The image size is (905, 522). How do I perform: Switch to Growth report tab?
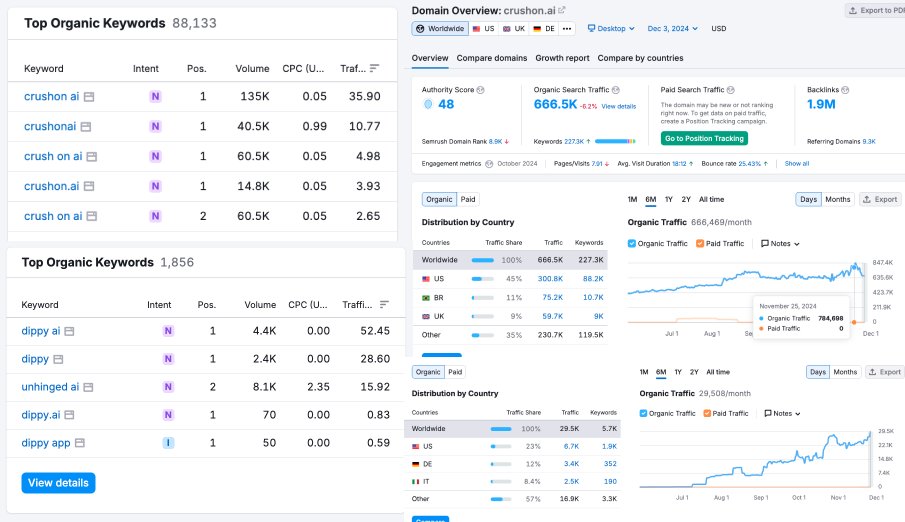(562, 58)
